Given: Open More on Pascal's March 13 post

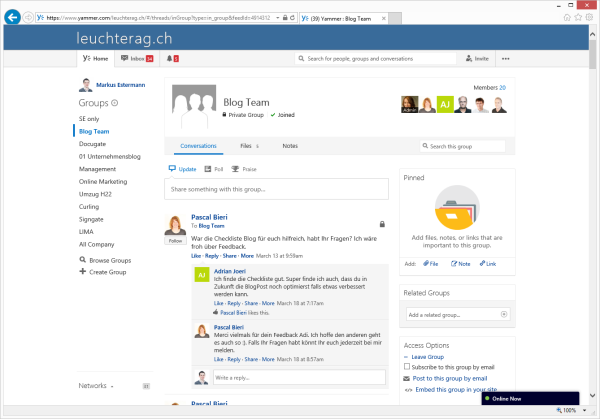Looking at the screenshot, I should pos(247,256).
